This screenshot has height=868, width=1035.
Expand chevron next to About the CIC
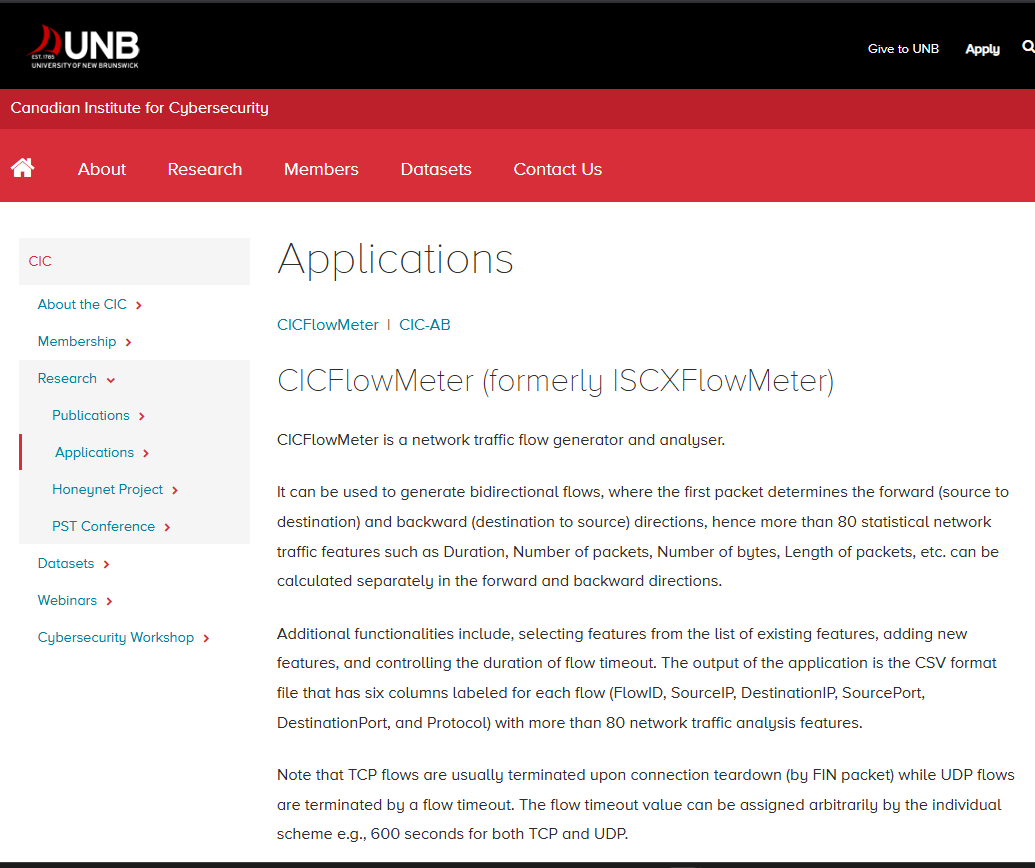click(x=139, y=306)
